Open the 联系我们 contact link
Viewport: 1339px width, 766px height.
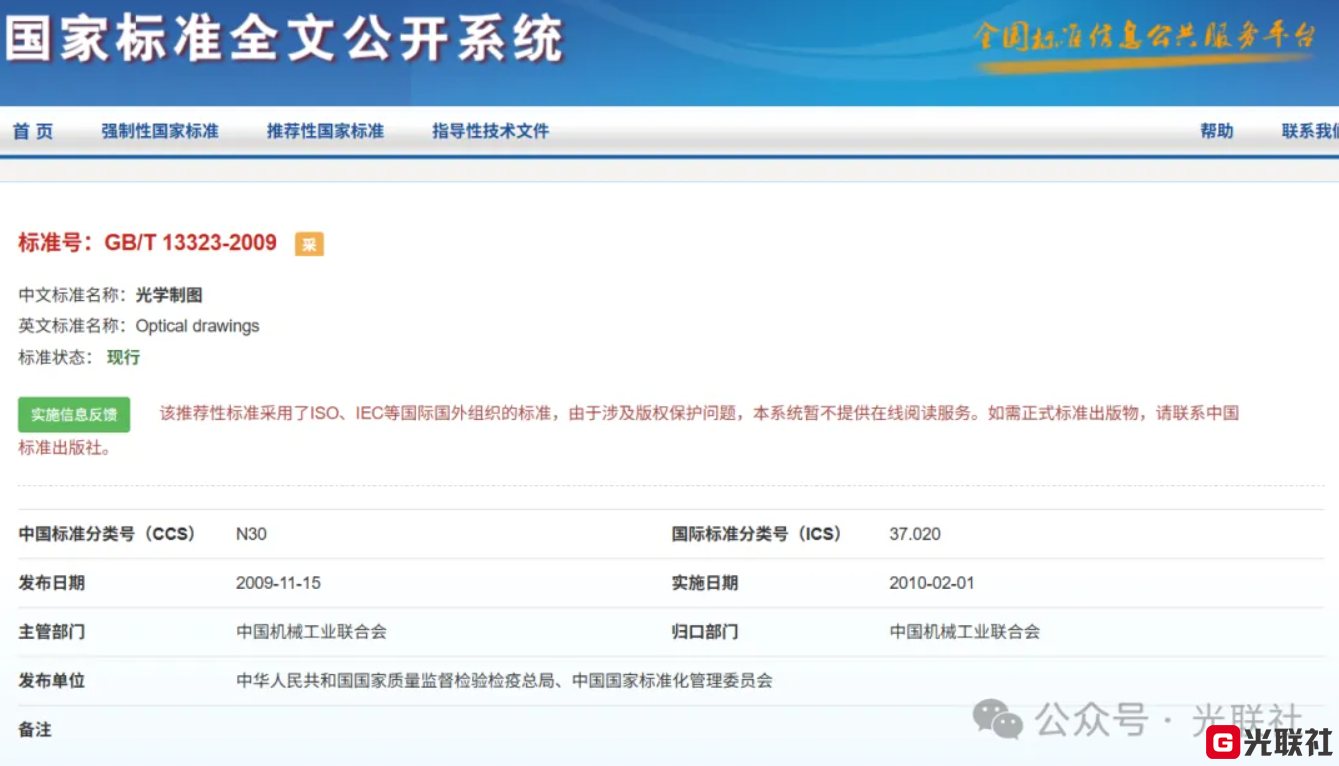click(1309, 131)
